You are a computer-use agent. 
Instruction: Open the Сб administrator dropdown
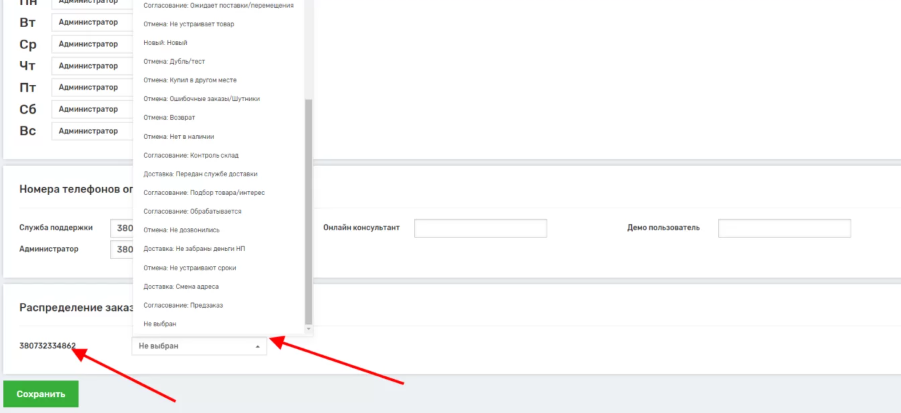(x=92, y=109)
